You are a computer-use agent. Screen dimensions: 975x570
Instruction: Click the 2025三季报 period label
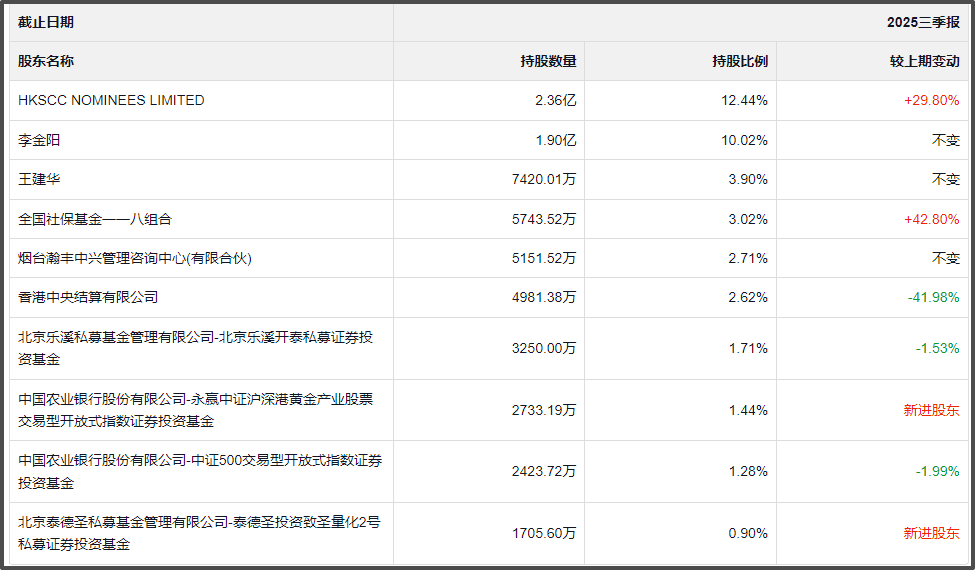[922, 22]
